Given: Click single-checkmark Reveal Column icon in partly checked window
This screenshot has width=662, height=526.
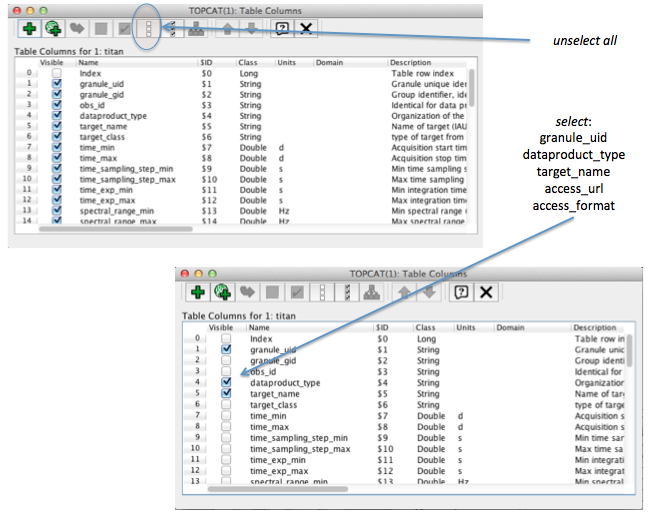Looking at the screenshot, I should [x=297, y=292].
